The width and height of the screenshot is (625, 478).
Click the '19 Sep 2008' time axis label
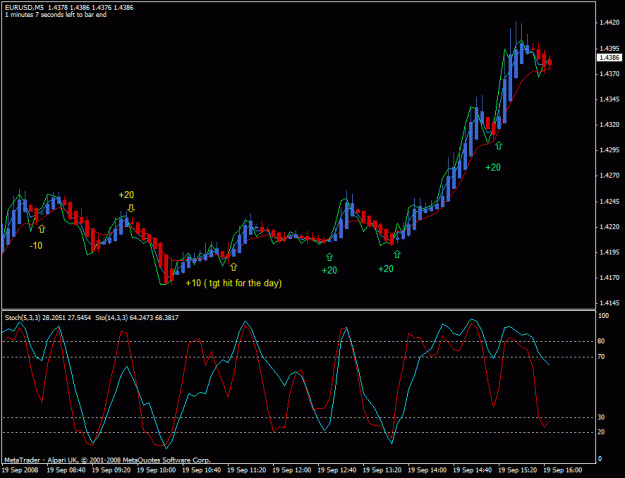click(x=21, y=470)
